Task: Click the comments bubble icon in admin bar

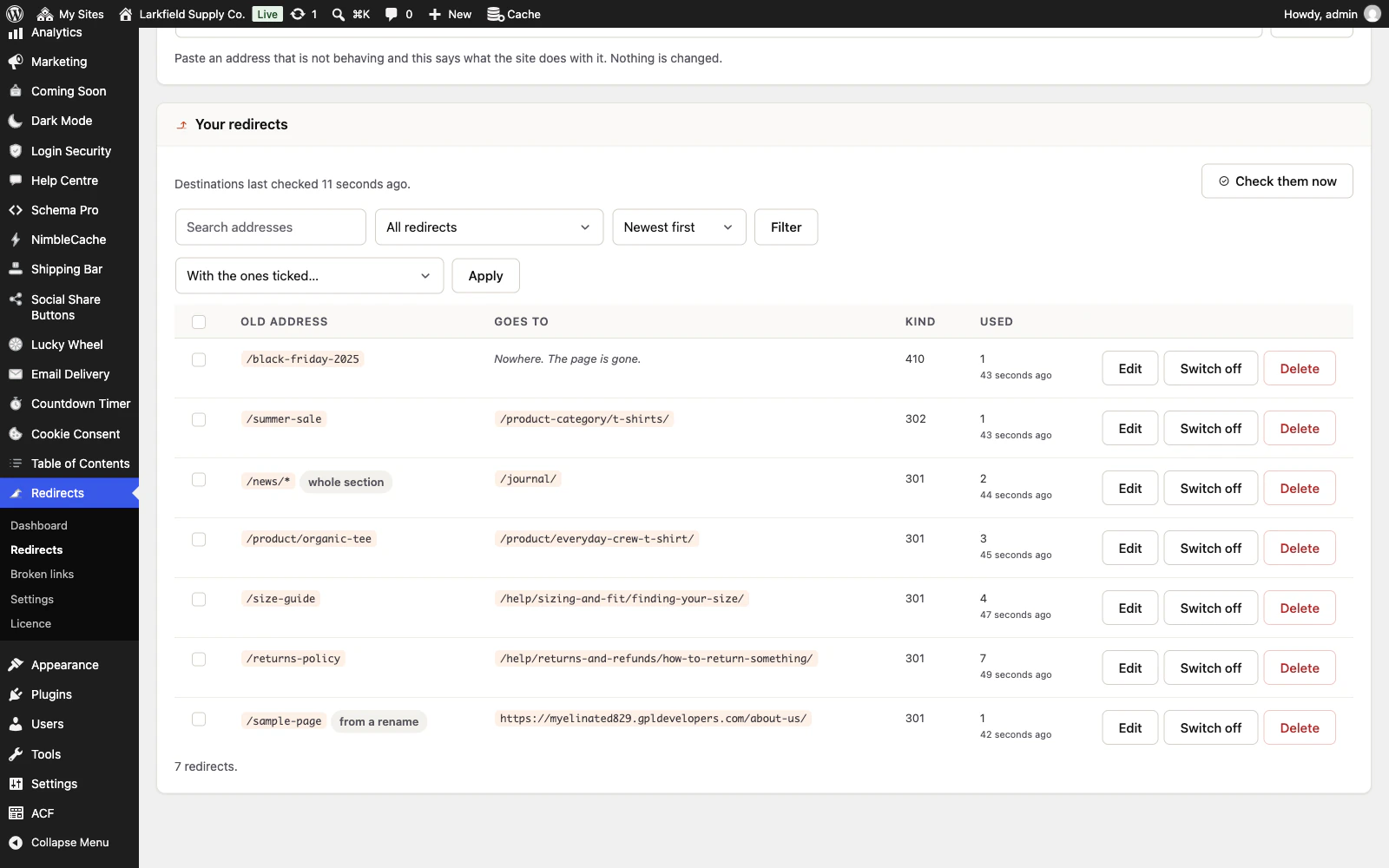Action: (392, 14)
